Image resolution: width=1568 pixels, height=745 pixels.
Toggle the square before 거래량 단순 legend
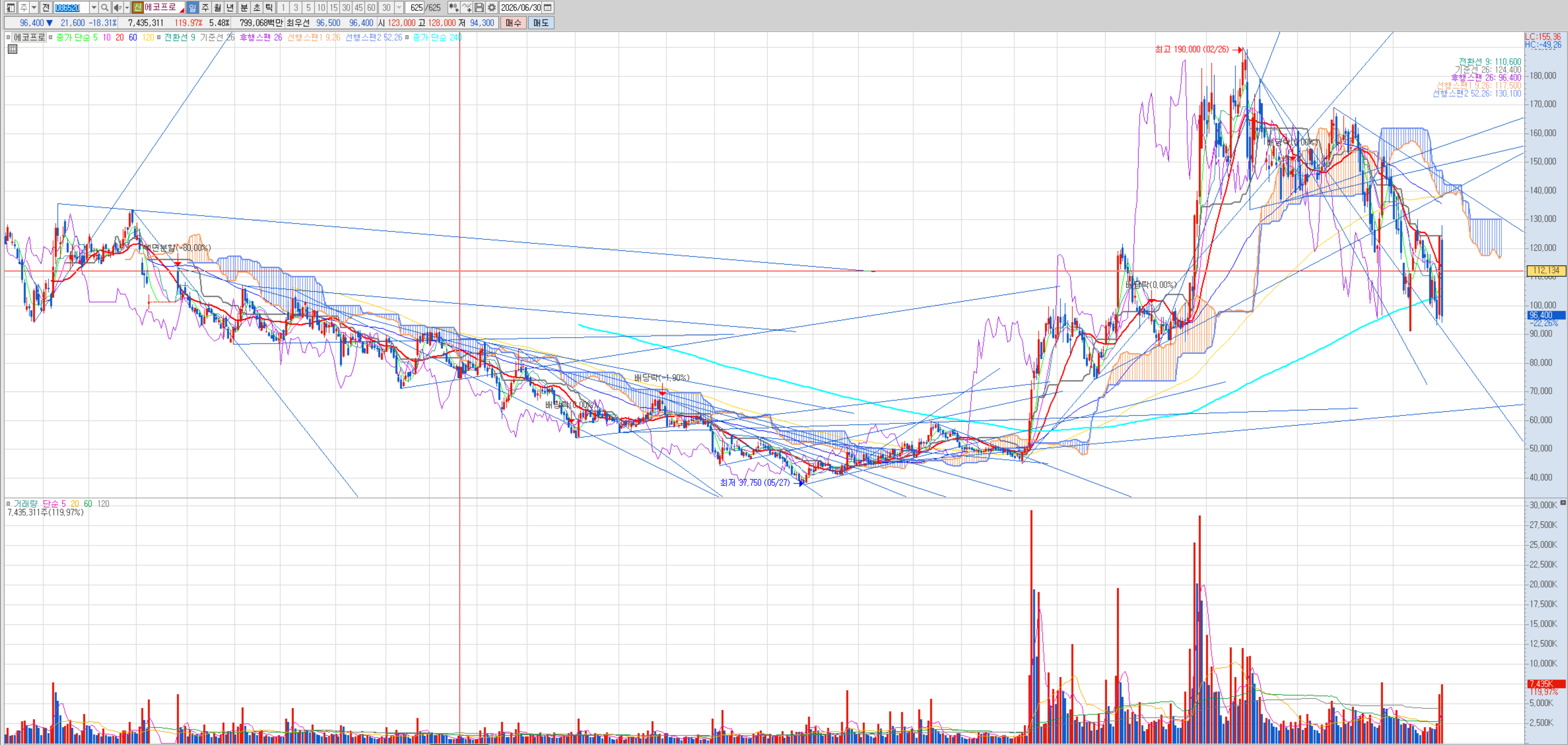[x=8, y=504]
